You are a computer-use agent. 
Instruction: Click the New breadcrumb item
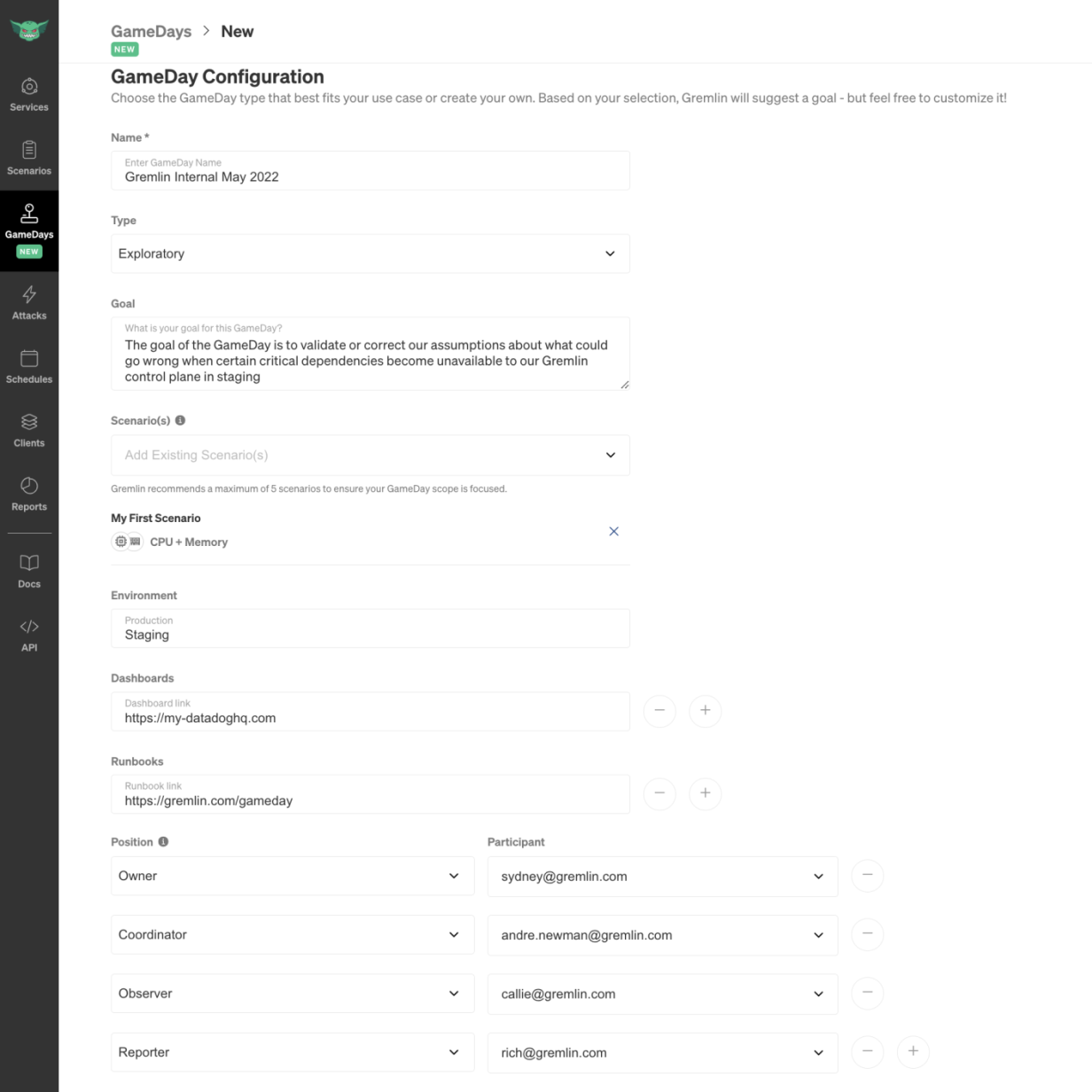237,31
